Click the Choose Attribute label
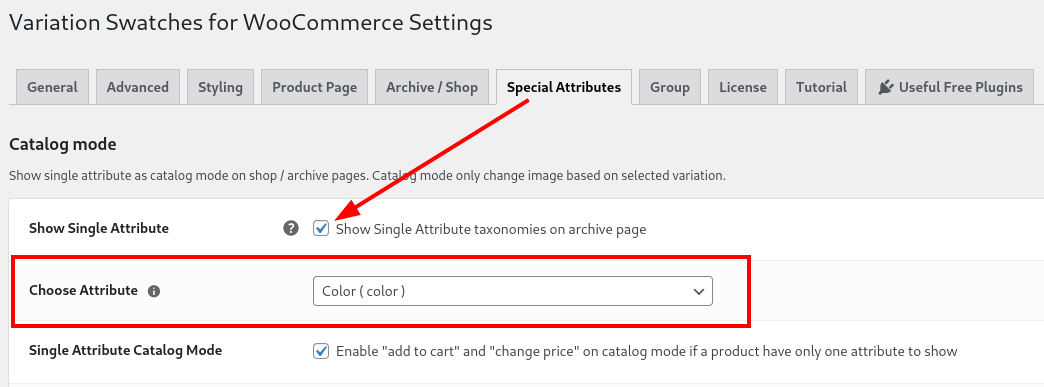This screenshot has height=387, width=1044. coord(83,290)
